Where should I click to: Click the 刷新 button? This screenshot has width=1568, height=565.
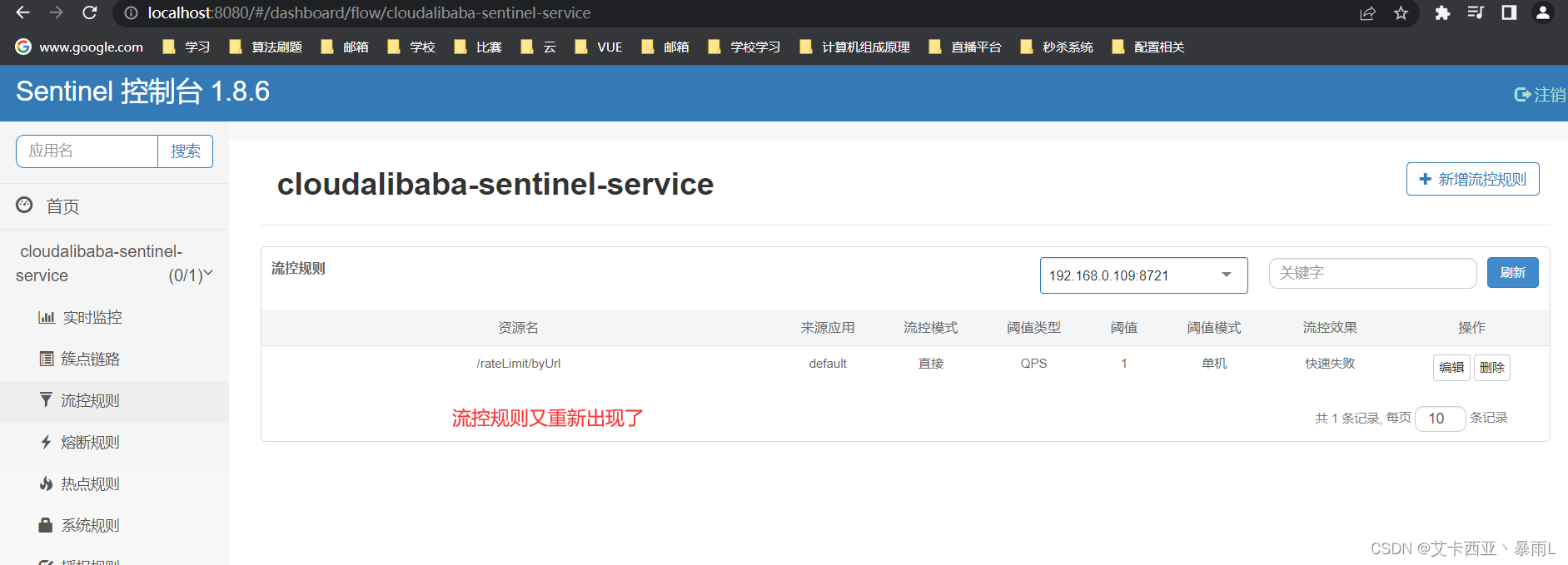click(1512, 273)
